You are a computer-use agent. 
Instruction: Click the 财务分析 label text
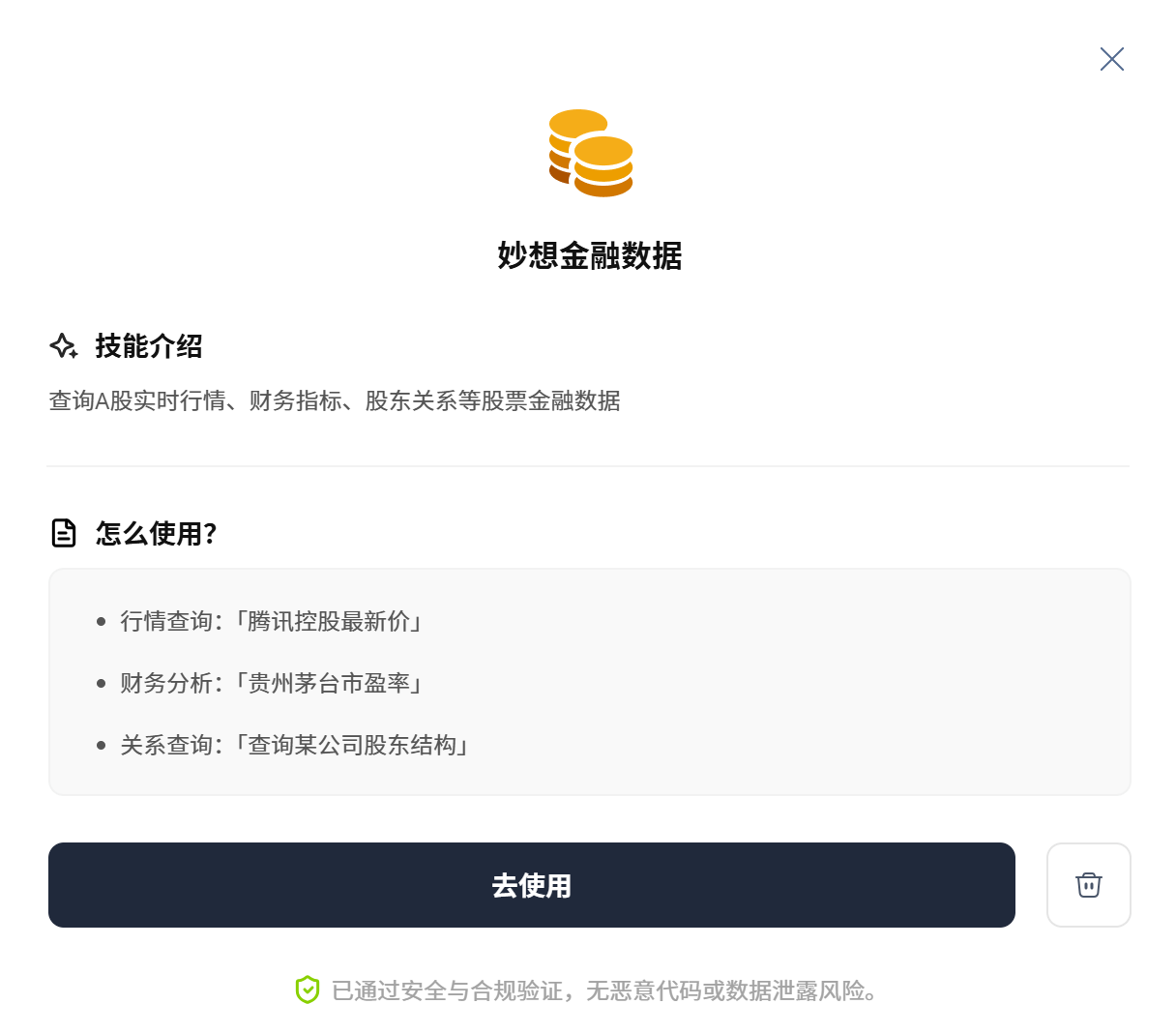[166, 683]
